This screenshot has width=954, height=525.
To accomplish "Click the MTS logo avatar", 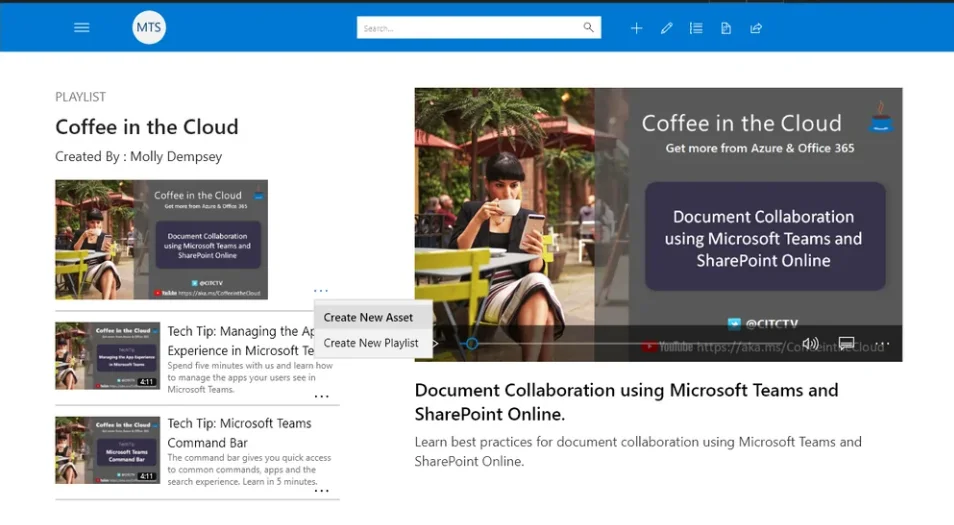I will [x=149, y=27].
